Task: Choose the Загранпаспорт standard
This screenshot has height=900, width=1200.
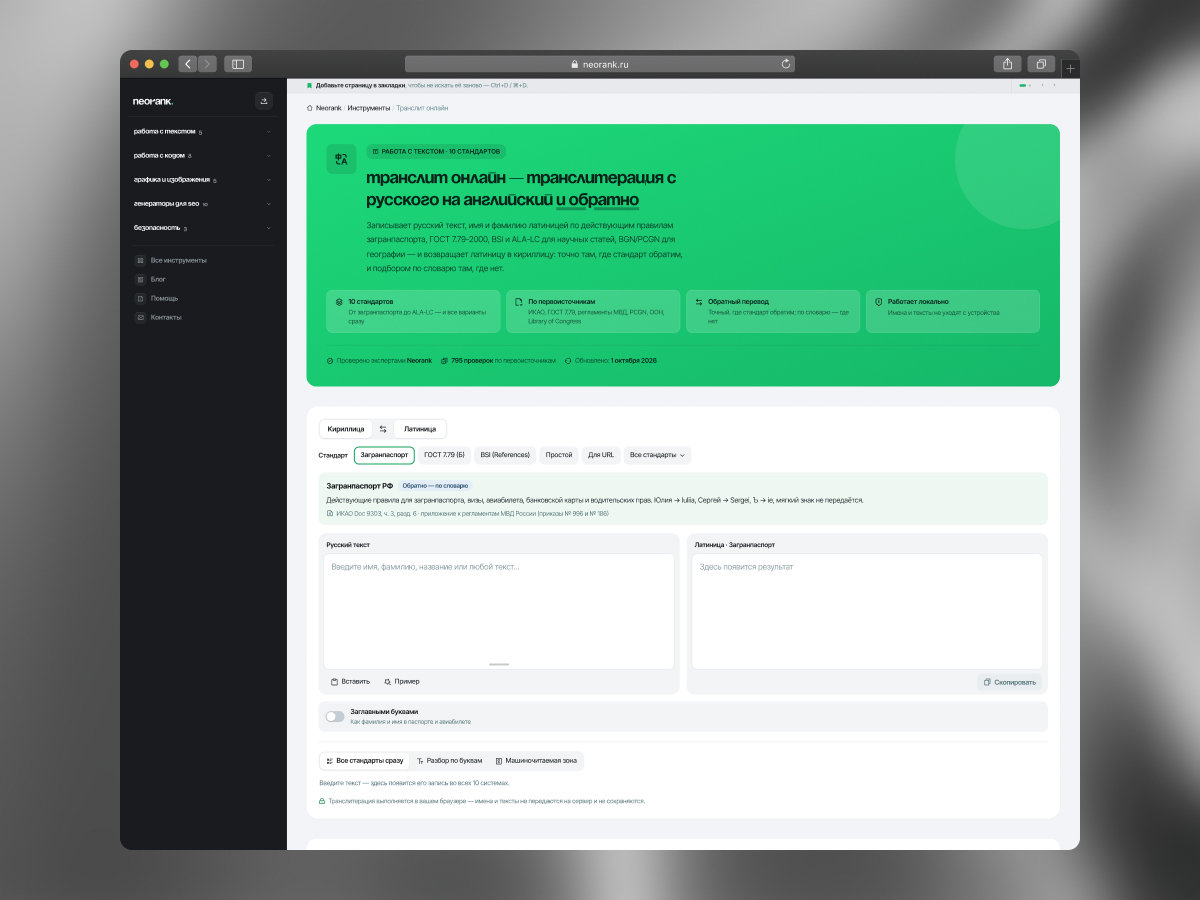Action: (384, 455)
